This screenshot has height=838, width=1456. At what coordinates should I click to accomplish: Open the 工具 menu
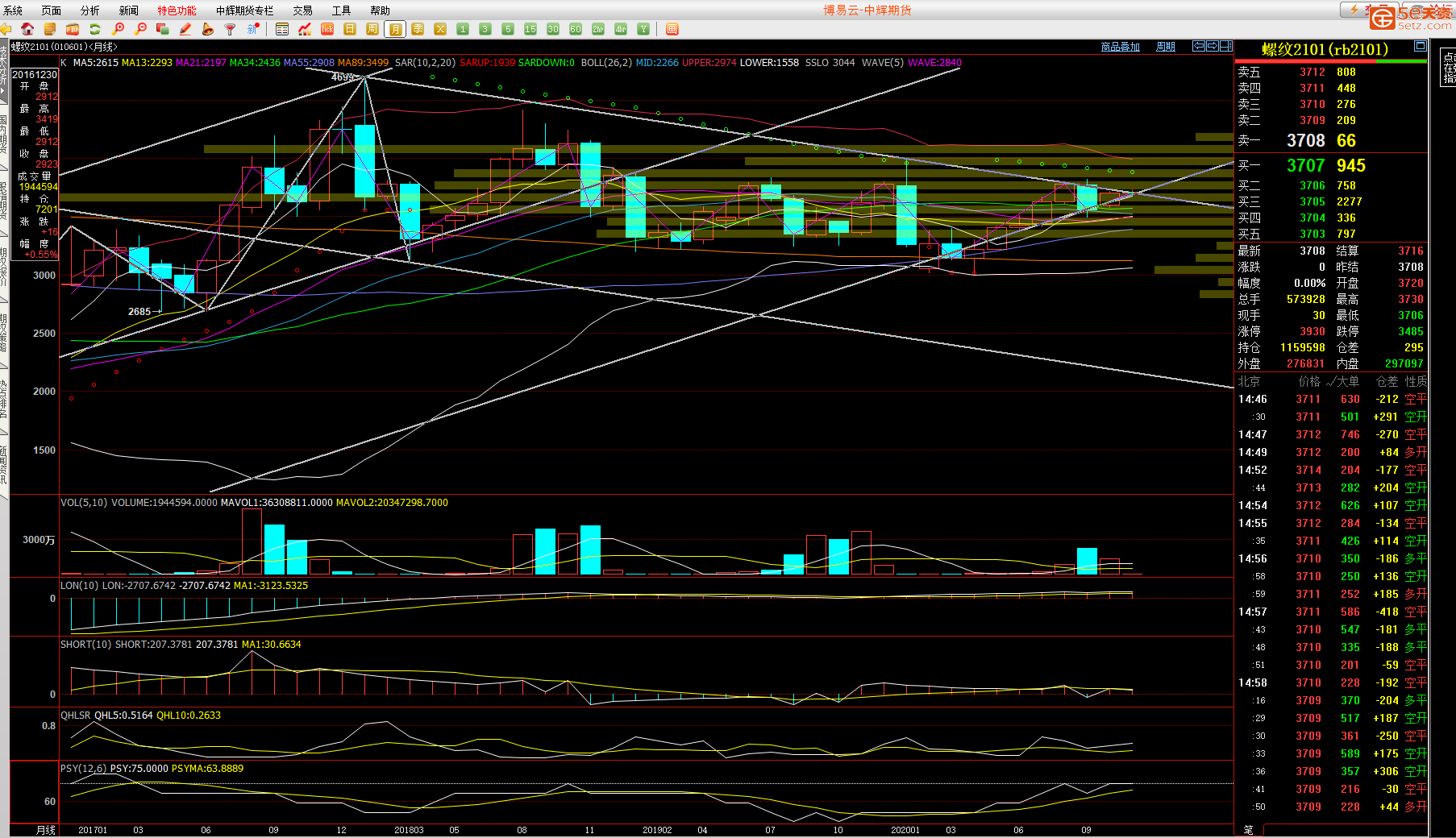[x=342, y=10]
